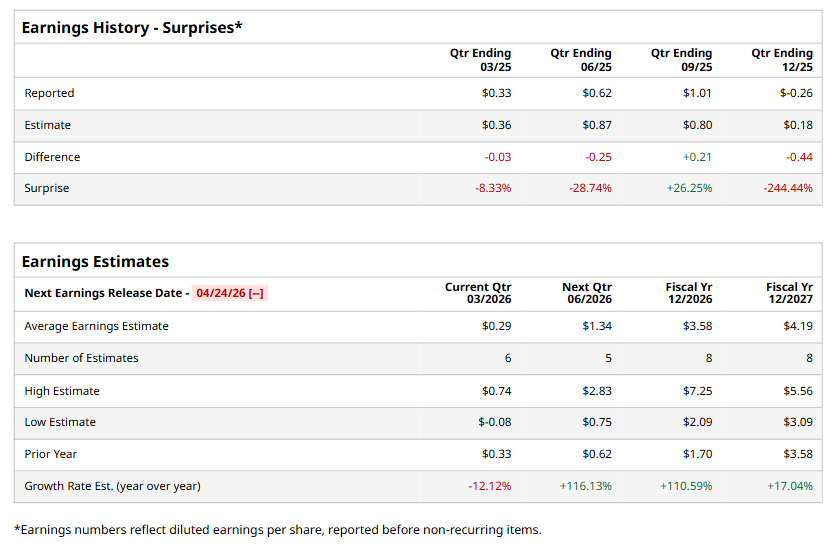
Task: Click the 04/24/26 earnings release date
Action: [230, 293]
